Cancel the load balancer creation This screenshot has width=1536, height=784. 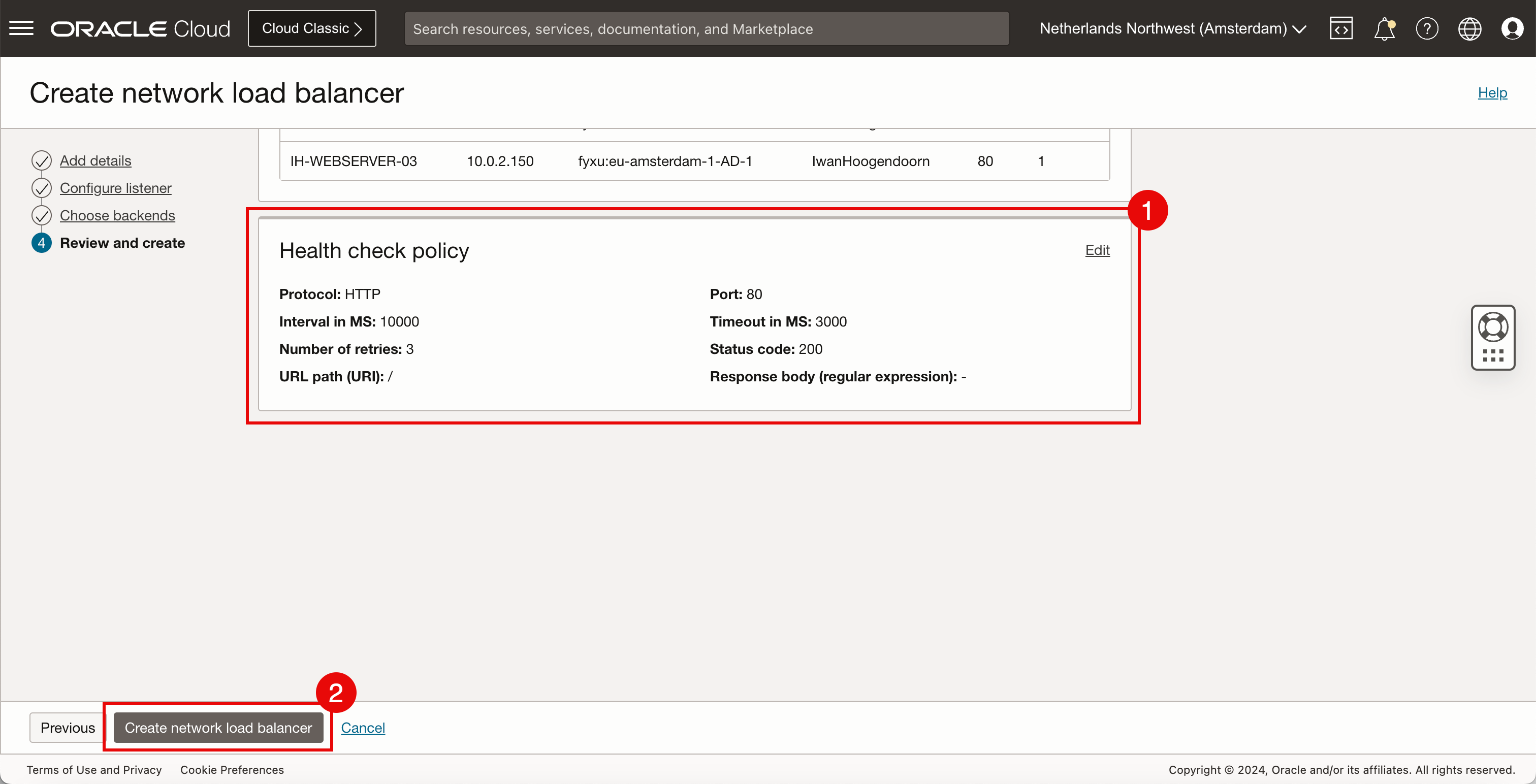click(363, 727)
